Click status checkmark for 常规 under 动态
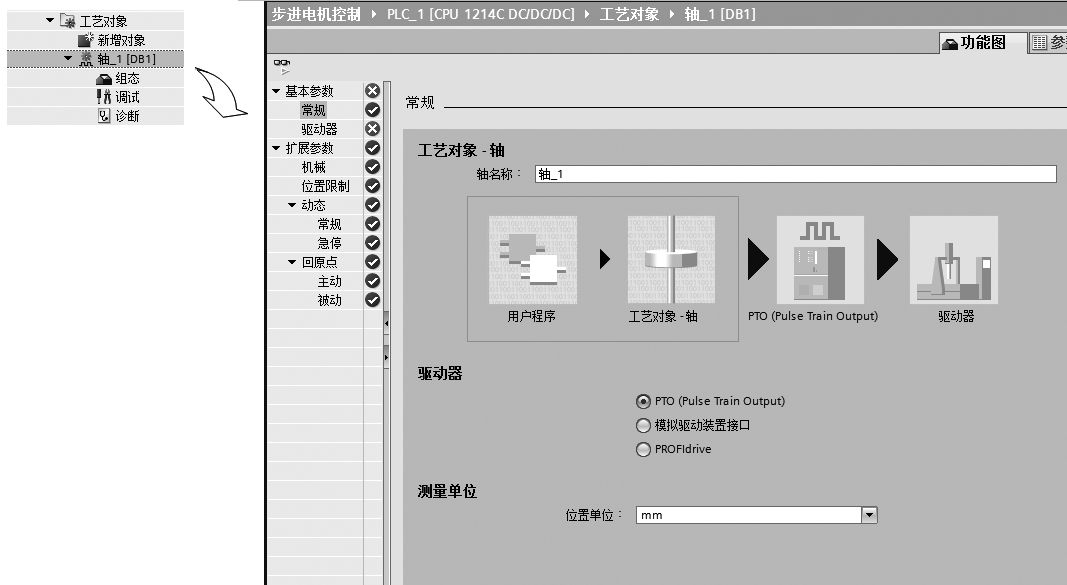Image resolution: width=1067 pixels, height=585 pixels. (372, 224)
